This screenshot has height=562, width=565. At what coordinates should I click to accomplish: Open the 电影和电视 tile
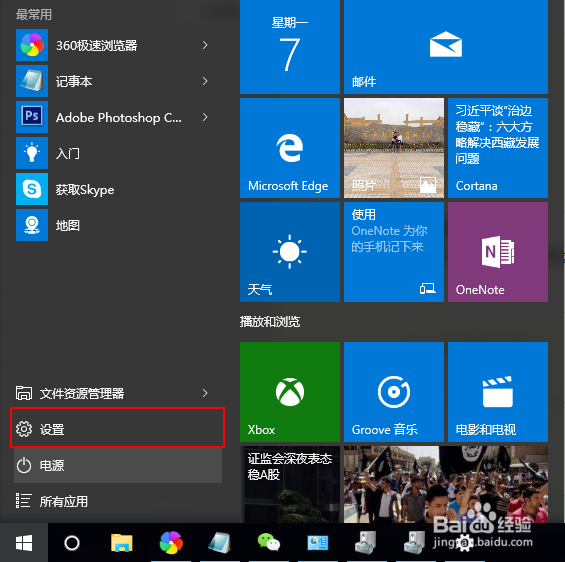[x=498, y=392]
